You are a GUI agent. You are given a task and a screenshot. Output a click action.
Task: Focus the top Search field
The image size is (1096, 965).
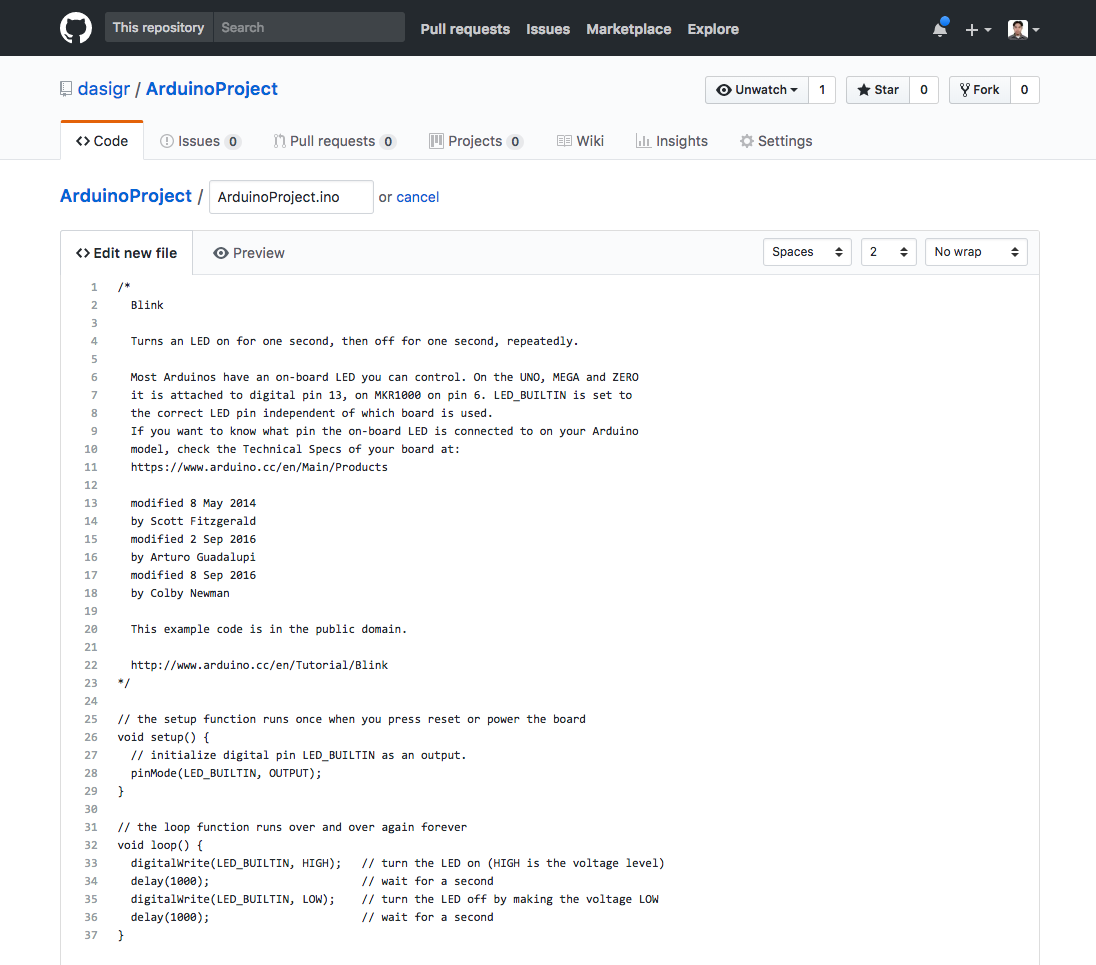point(309,27)
